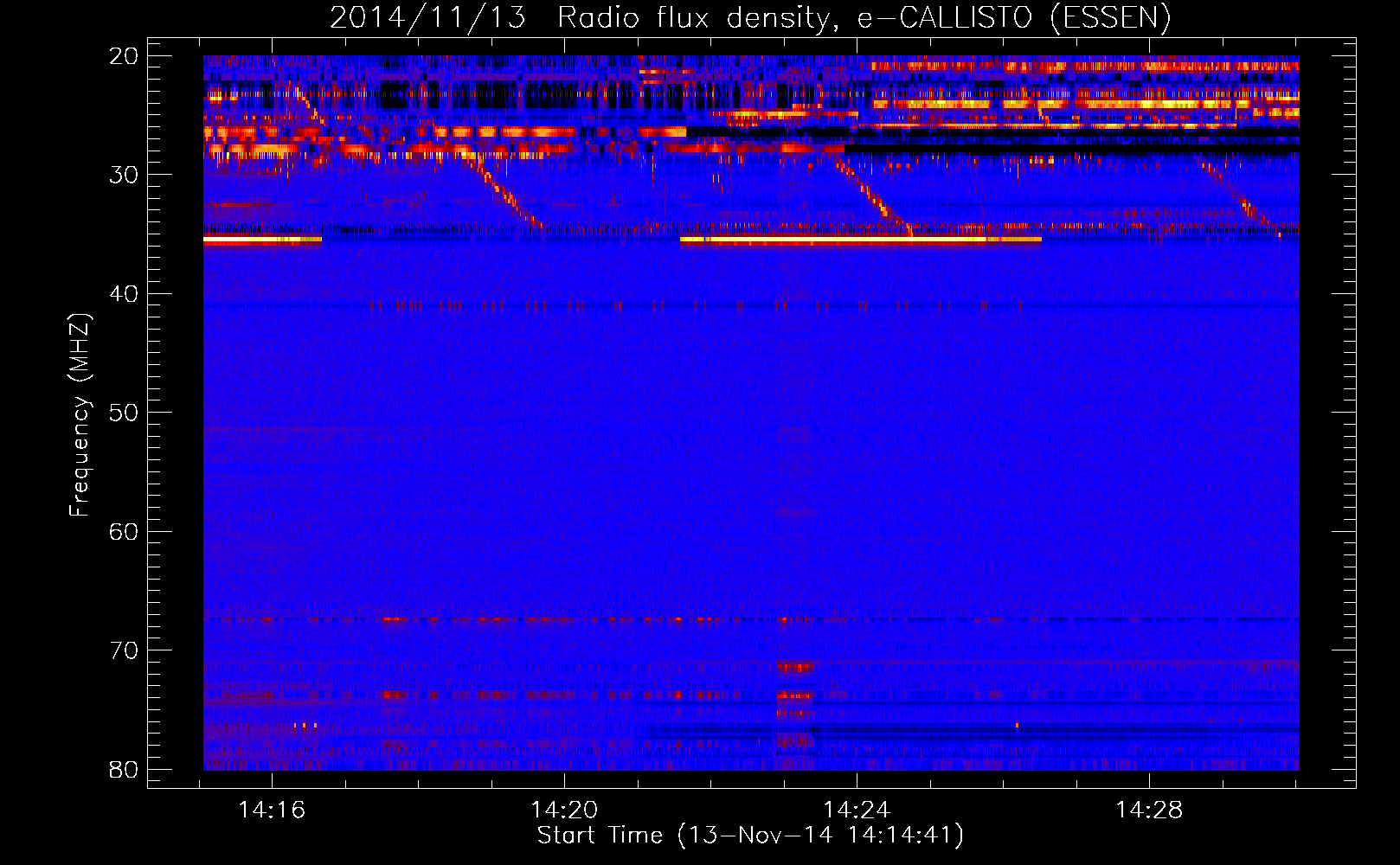The image size is (1400, 865).
Task: Select the 80 MHz frequency tick label
Action: point(124,769)
